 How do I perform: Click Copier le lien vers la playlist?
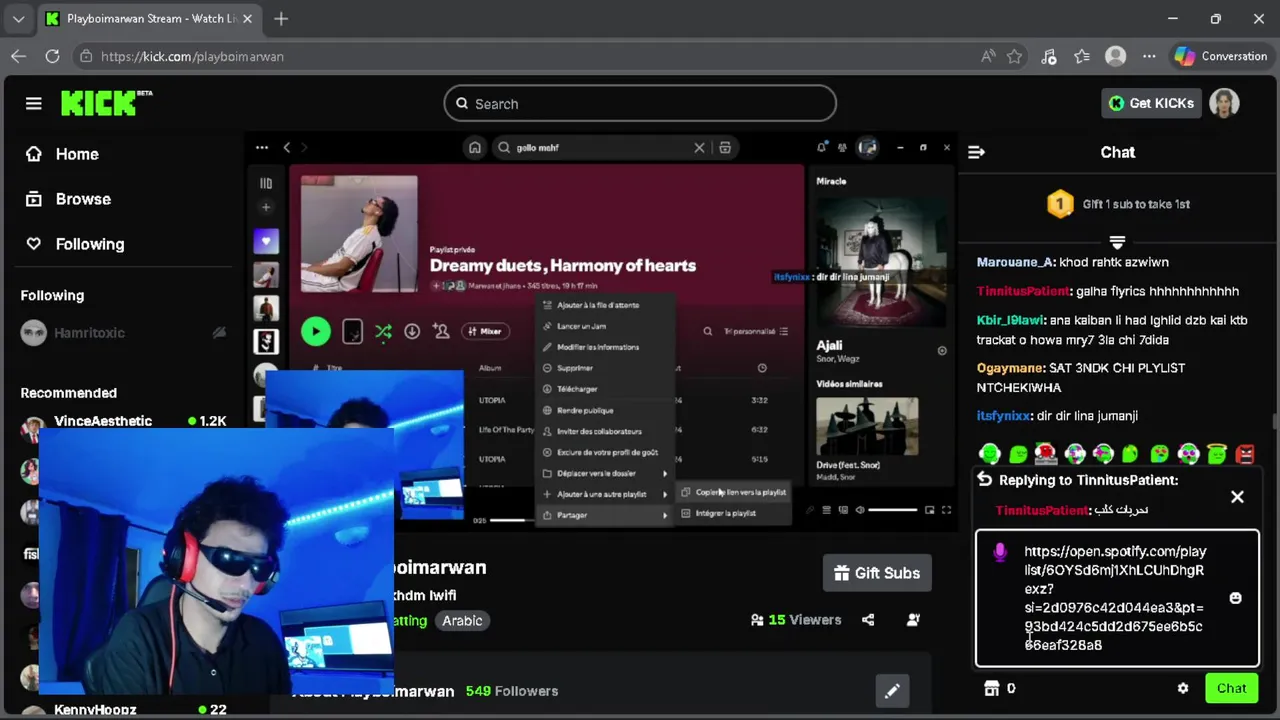click(733, 492)
